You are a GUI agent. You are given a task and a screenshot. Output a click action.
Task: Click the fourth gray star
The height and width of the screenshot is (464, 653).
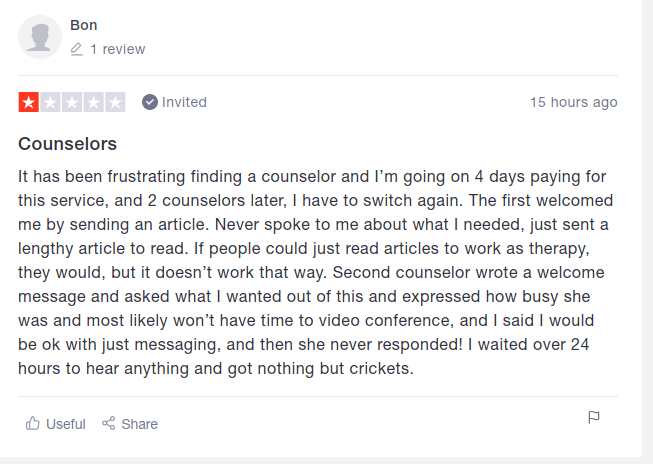[x=94, y=102]
